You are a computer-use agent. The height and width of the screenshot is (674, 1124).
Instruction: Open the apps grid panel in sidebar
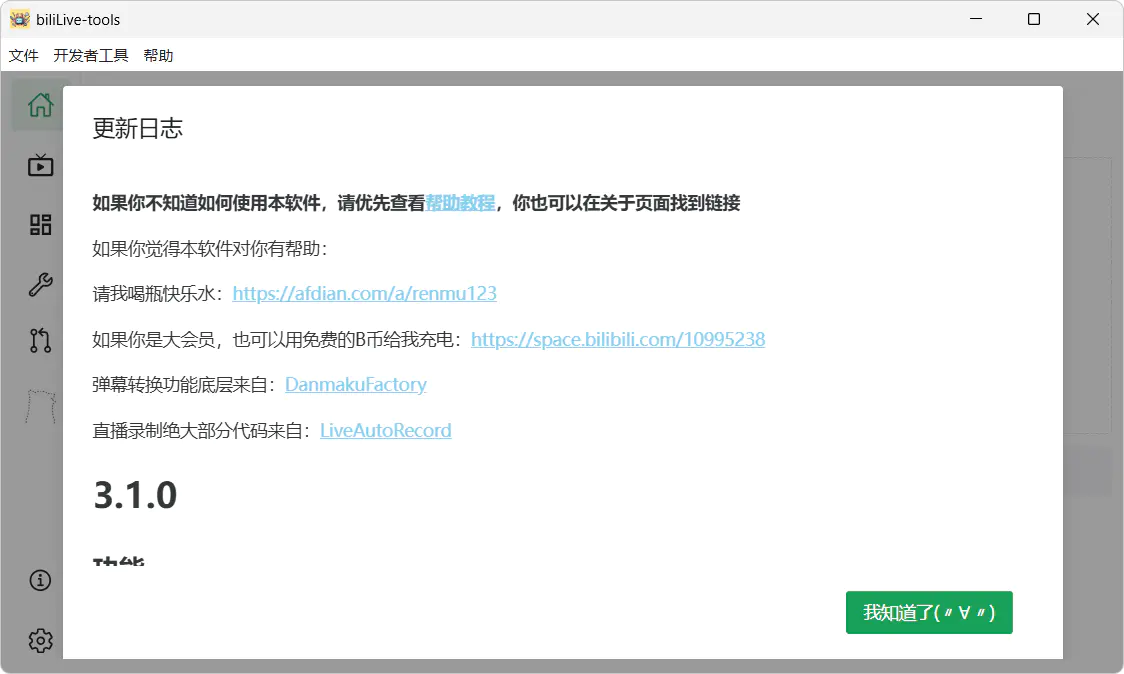pyautogui.click(x=40, y=225)
